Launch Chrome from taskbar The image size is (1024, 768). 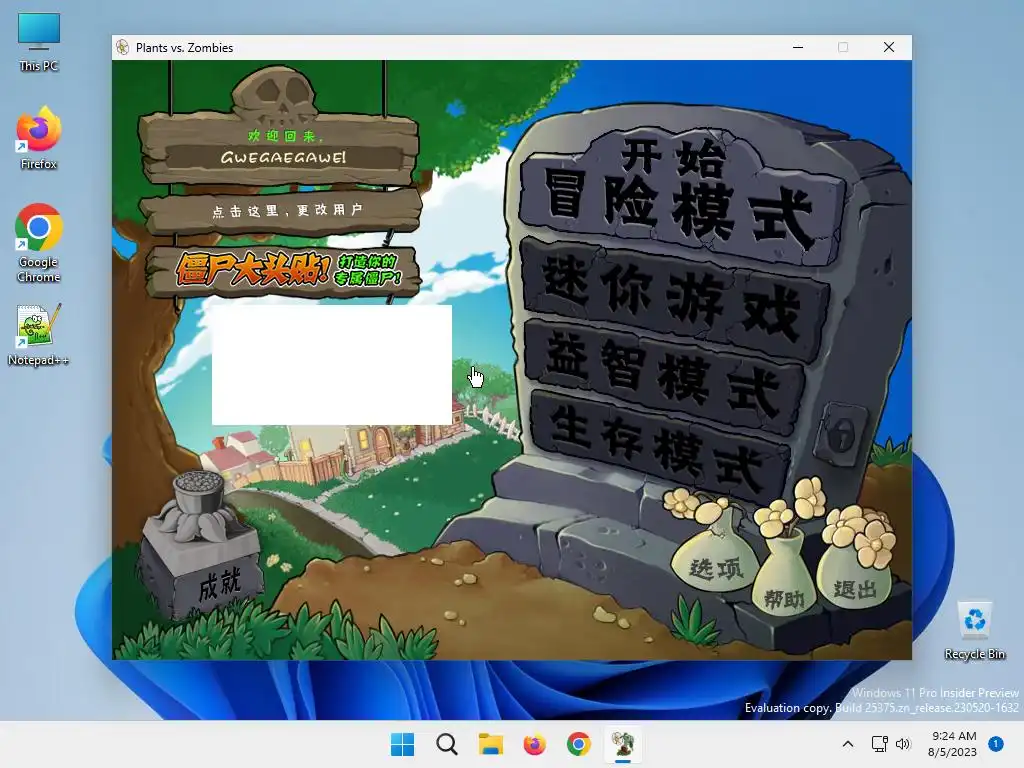pos(579,744)
